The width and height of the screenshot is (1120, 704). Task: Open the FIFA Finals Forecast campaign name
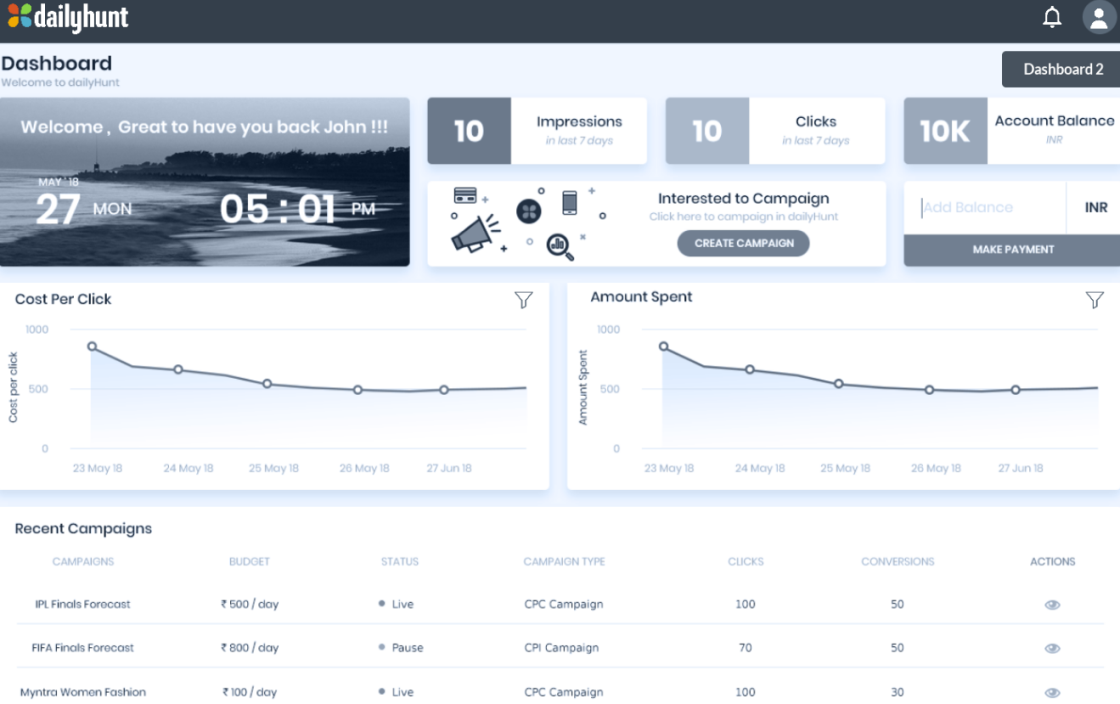(83, 648)
